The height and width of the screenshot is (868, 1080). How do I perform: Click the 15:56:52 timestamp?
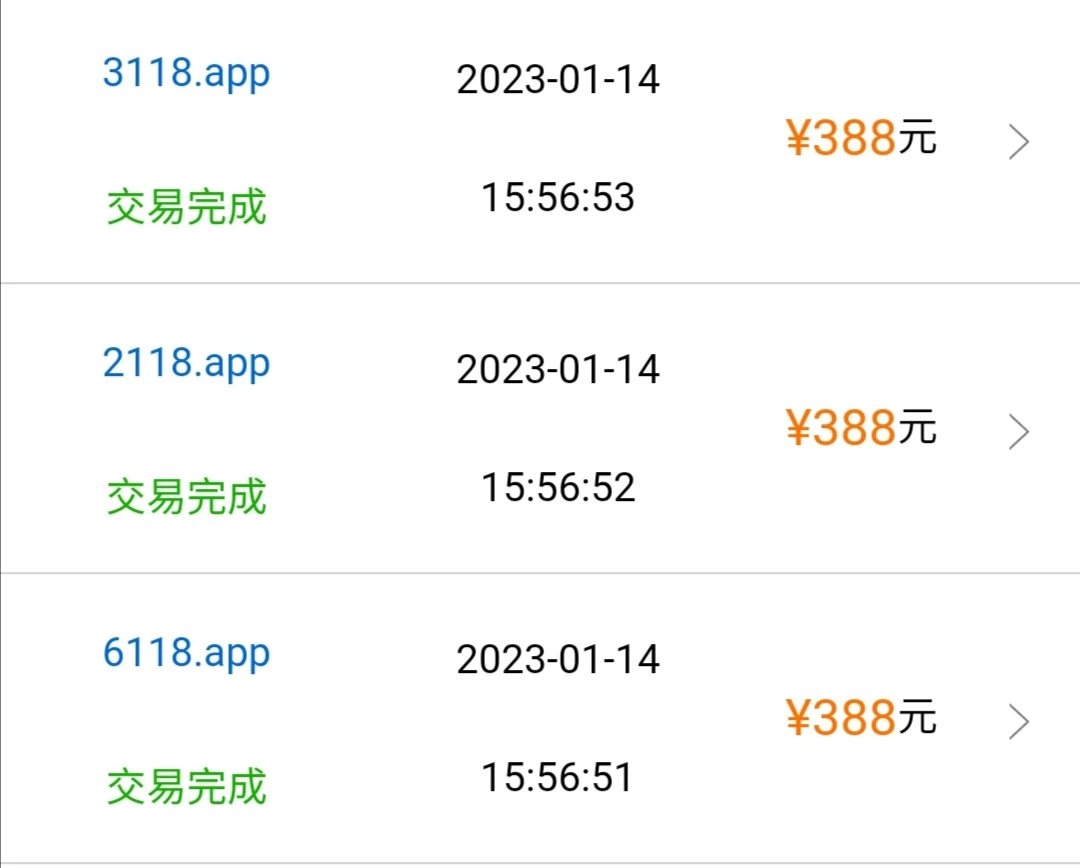click(x=558, y=487)
